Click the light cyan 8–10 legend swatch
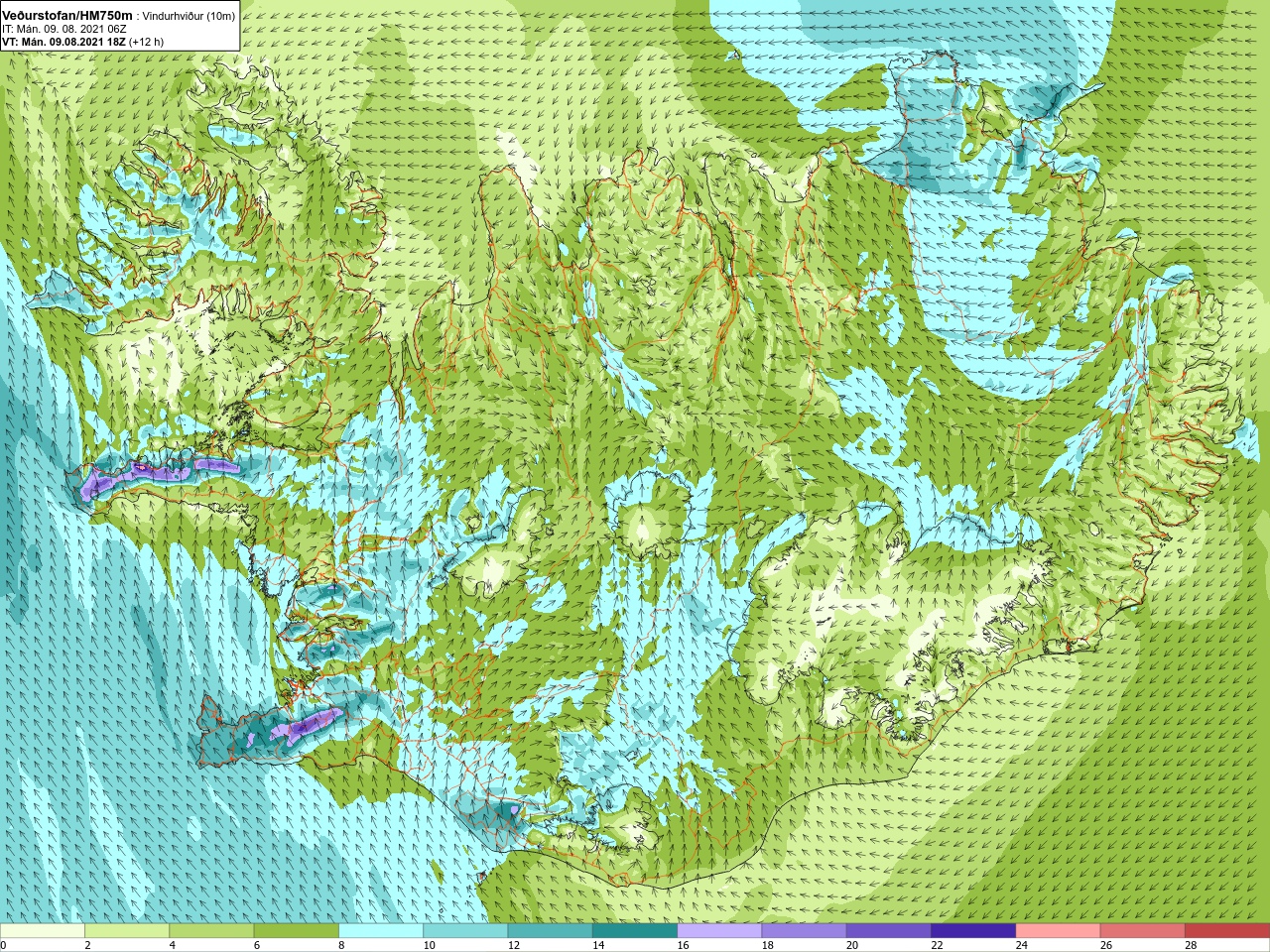The height and width of the screenshot is (952, 1270). coord(381,931)
